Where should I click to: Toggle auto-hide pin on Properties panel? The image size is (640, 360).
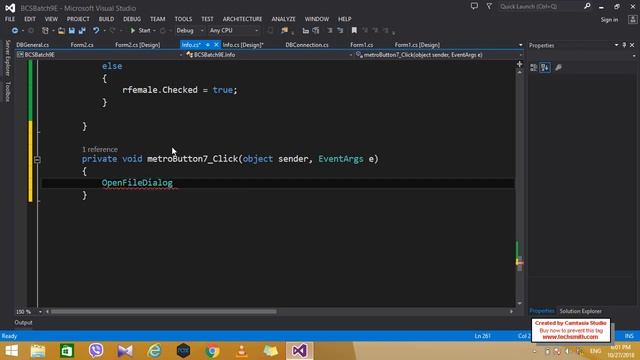[624, 45]
